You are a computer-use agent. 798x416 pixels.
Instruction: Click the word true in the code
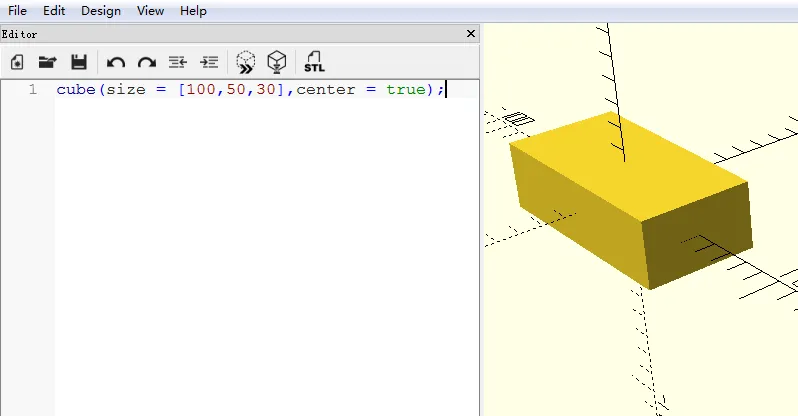pos(406,90)
